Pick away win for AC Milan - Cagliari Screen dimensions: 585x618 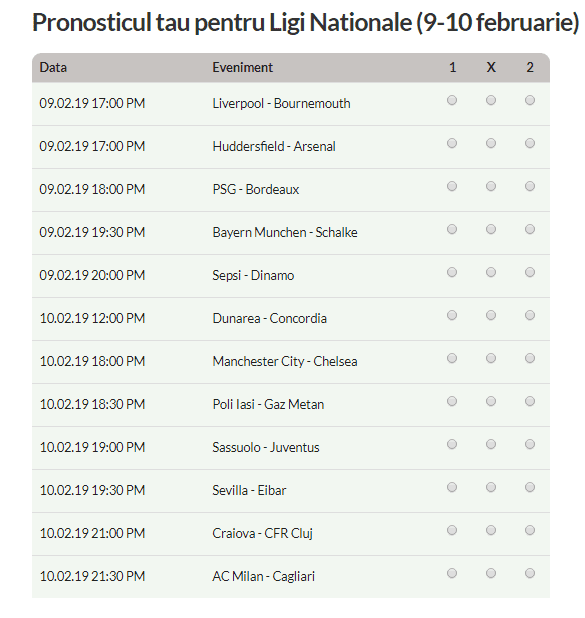tap(530, 573)
